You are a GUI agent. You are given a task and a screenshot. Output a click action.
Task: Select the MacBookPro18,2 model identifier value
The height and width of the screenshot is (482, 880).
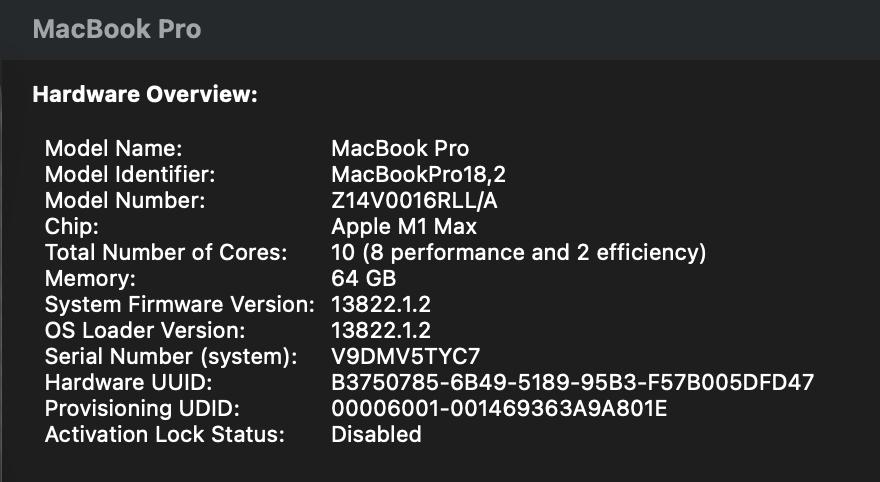tap(419, 174)
